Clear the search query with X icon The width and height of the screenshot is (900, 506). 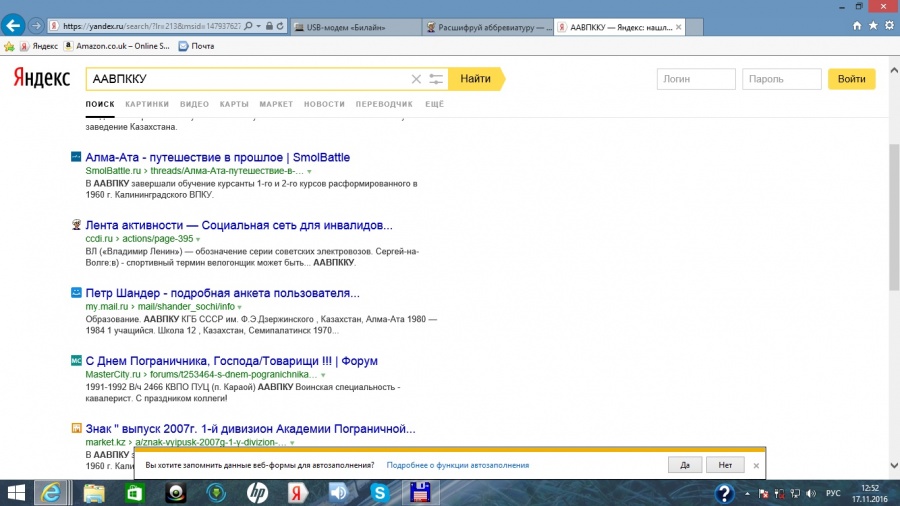[416, 79]
